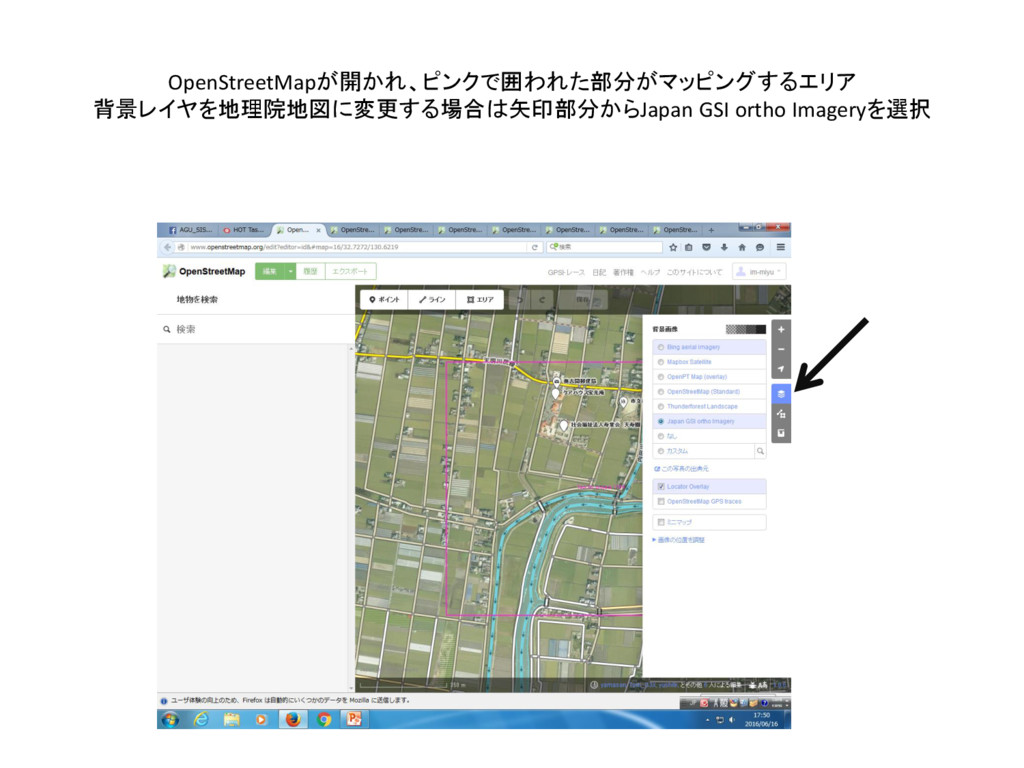Open the im-miyu user account dropdown

(759, 272)
